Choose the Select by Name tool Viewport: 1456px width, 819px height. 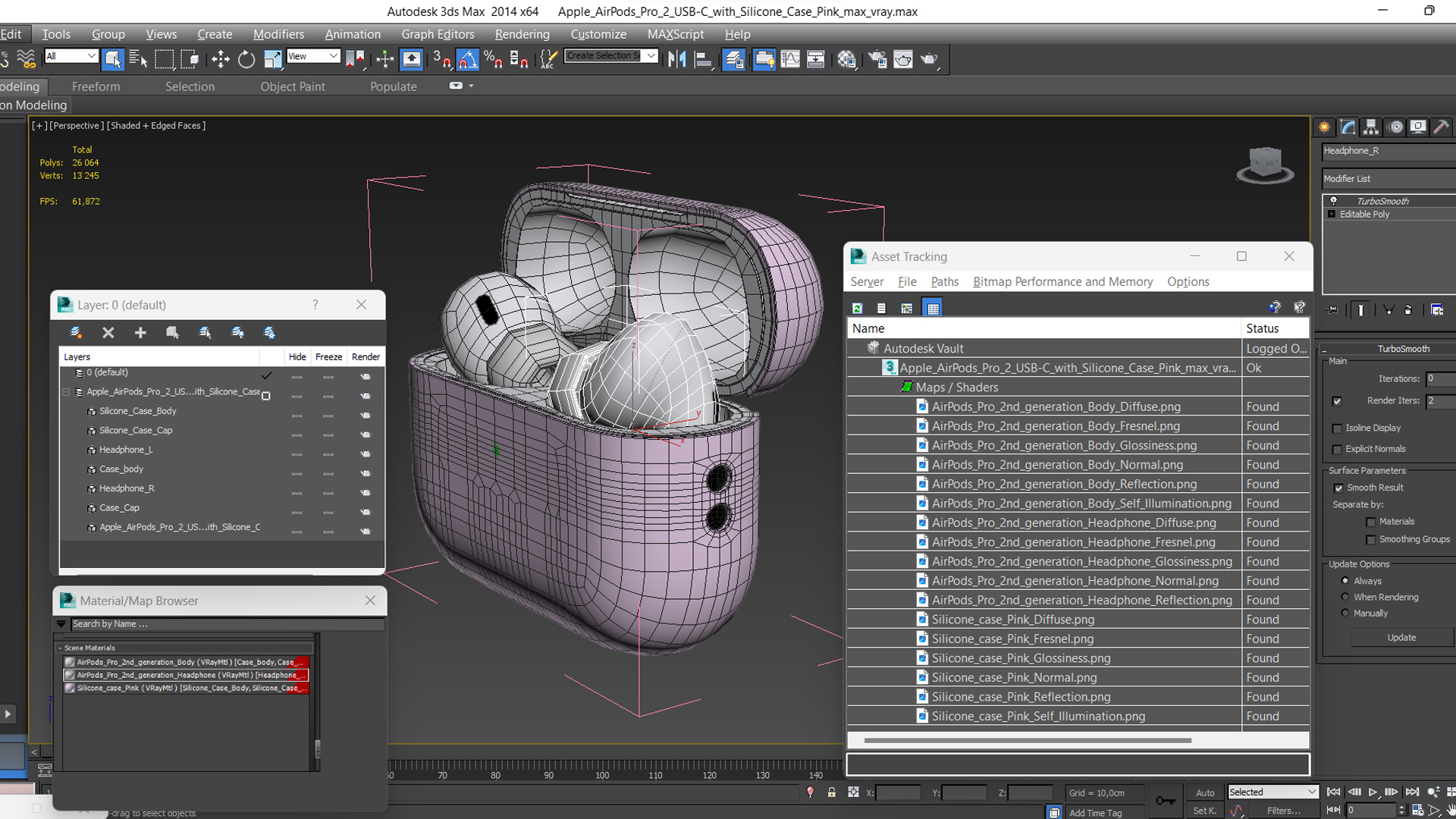pyautogui.click(x=138, y=58)
